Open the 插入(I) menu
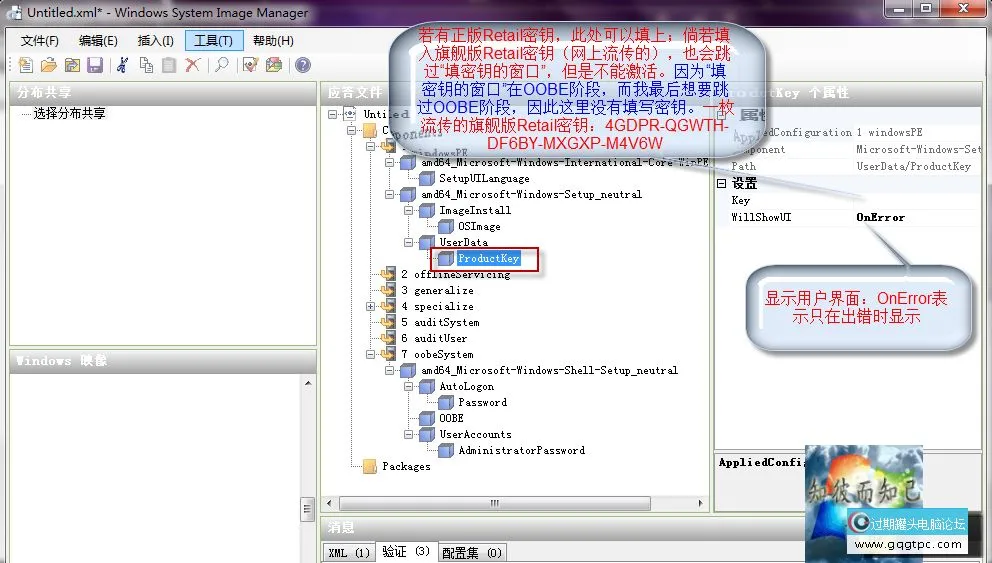This screenshot has width=992, height=563. tap(156, 40)
